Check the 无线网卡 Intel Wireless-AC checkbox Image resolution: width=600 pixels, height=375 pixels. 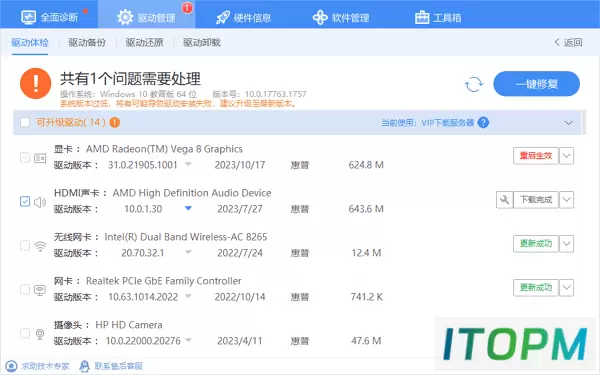[25, 245]
